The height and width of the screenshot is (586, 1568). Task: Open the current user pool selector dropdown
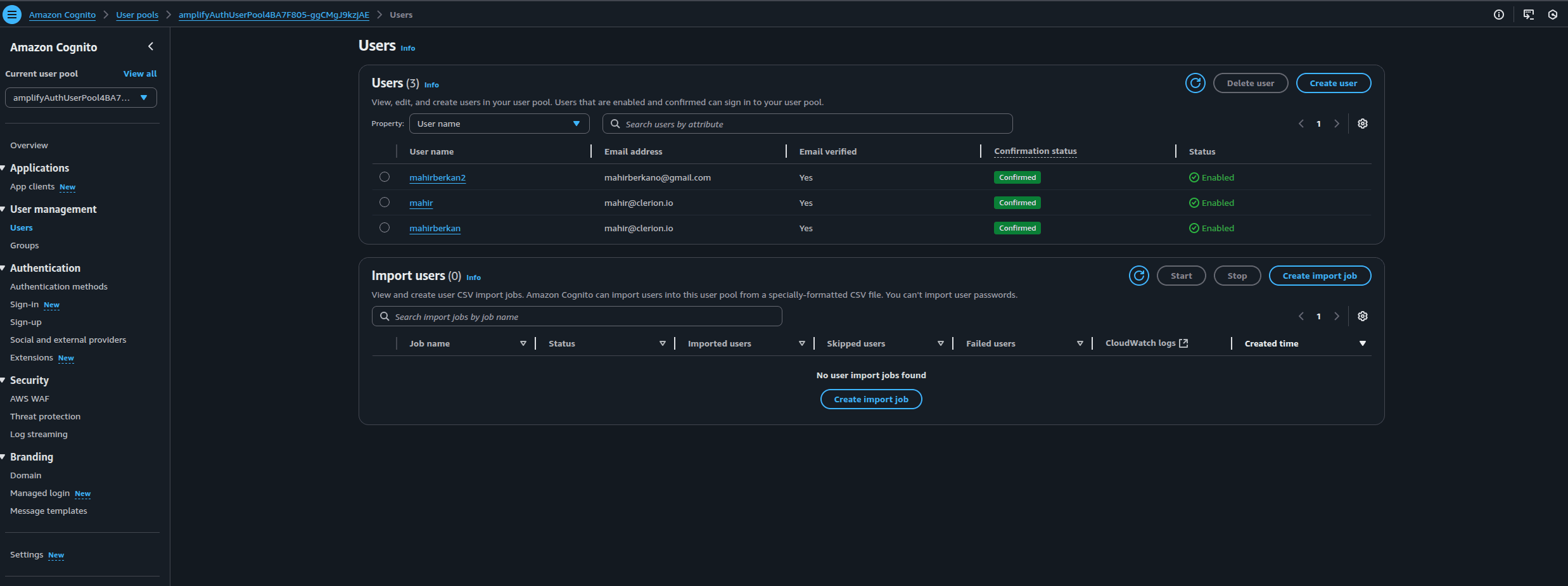click(x=81, y=98)
